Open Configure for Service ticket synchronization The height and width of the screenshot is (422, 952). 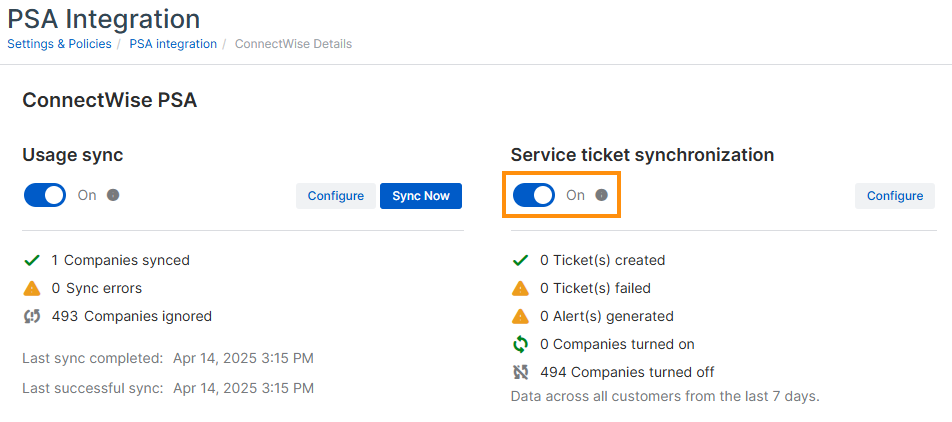894,196
